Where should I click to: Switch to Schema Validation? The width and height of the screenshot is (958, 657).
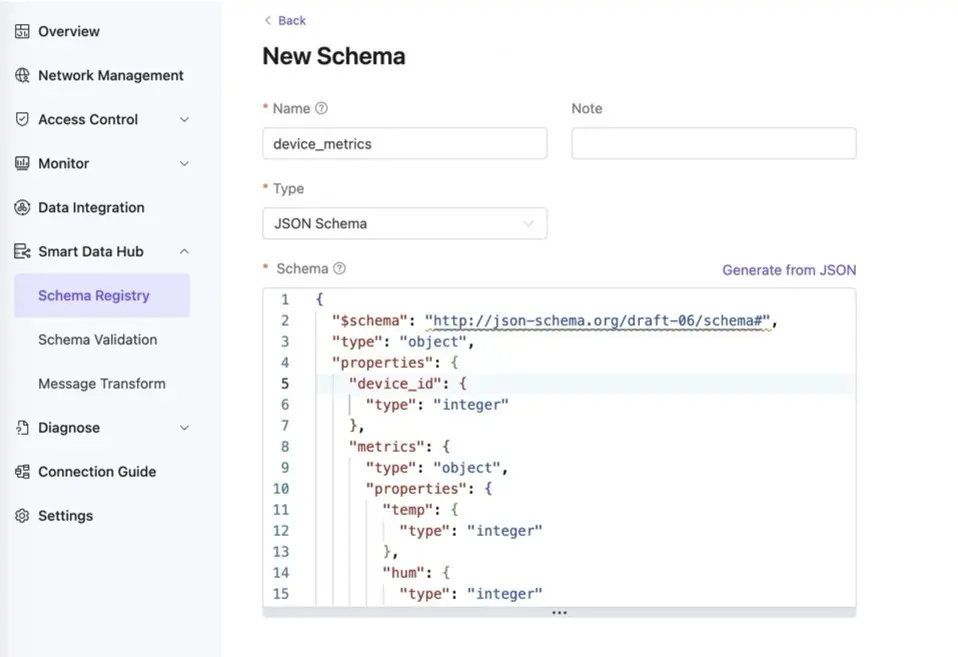[97, 339]
